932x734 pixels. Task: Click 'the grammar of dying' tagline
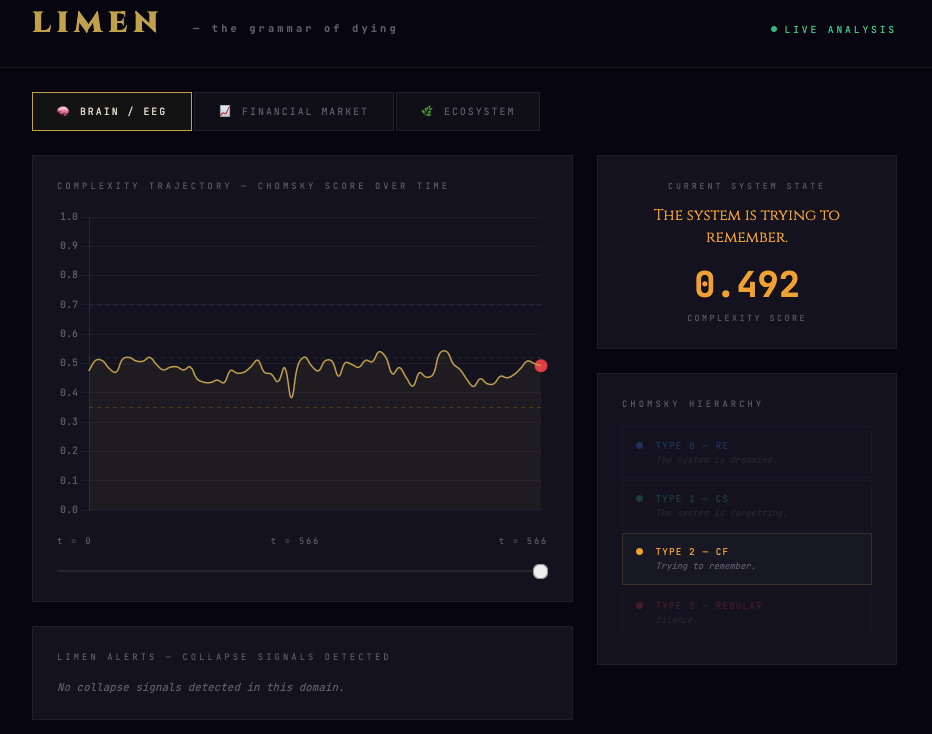point(295,29)
